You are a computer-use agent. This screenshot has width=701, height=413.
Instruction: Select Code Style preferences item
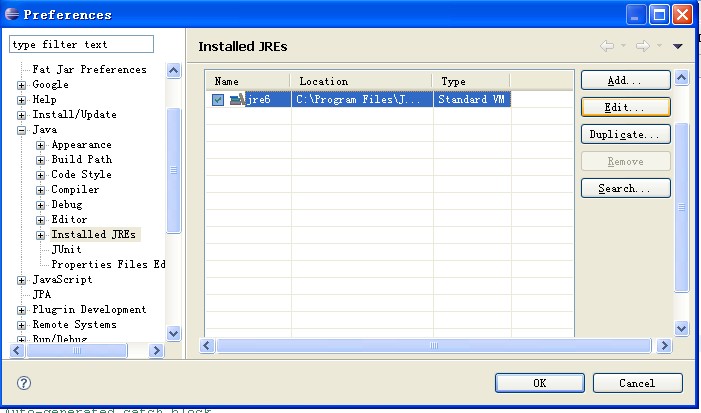click(81, 174)
